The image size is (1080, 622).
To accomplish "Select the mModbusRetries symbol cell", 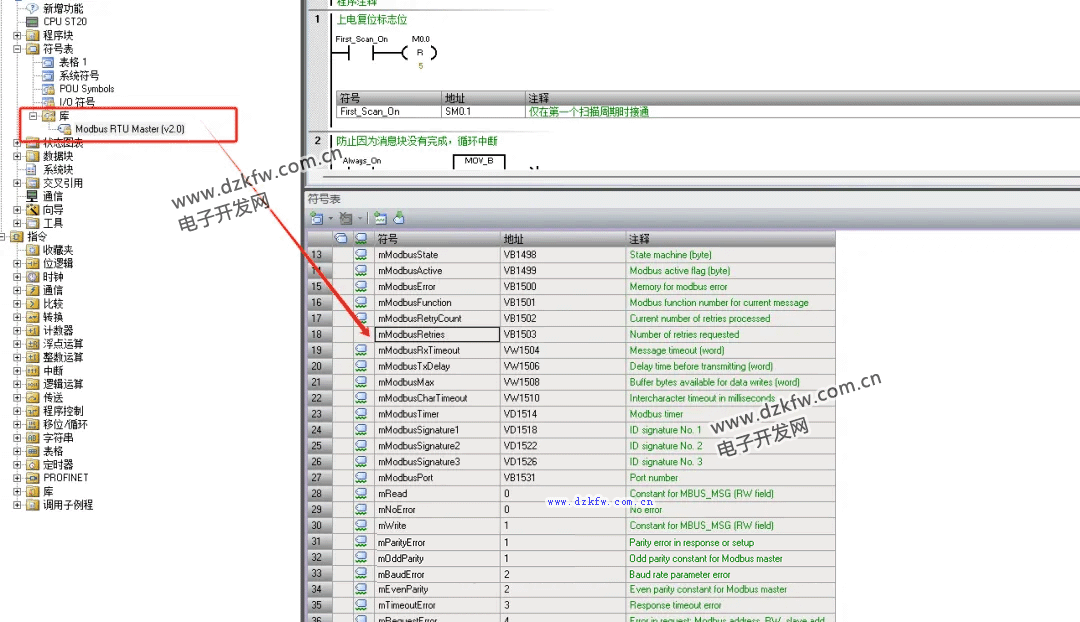I will 436,335.
